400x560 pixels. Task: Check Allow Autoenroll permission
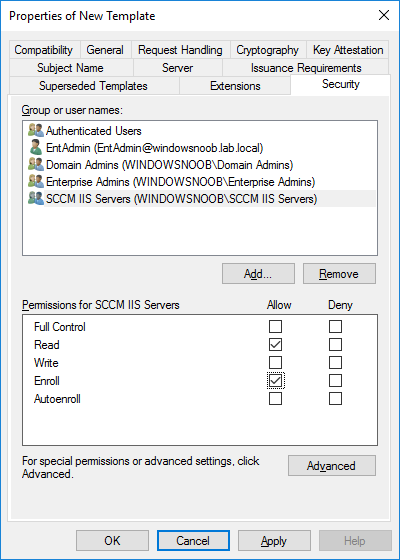click(275, 399)
